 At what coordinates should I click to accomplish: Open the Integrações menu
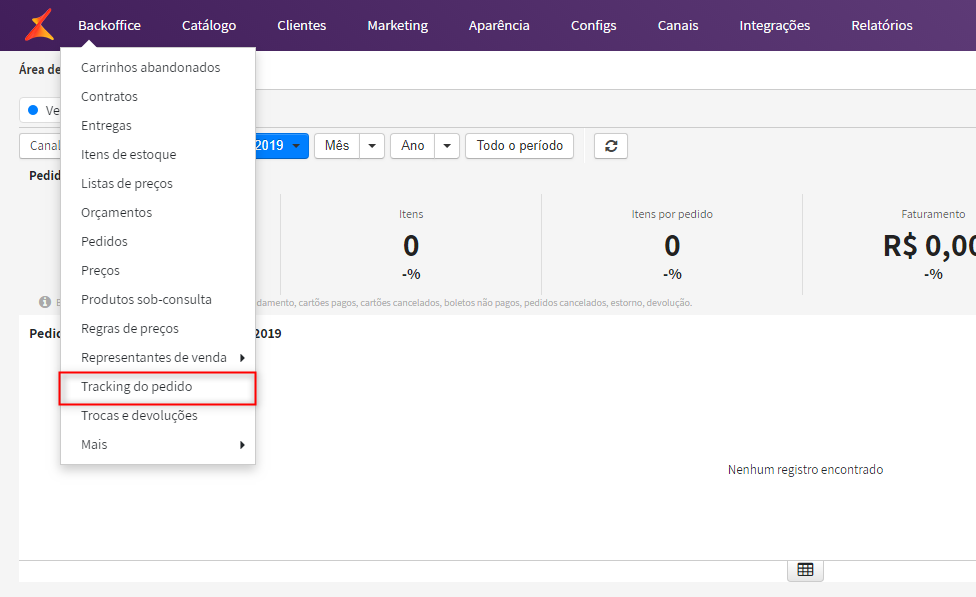pos(774,26)
